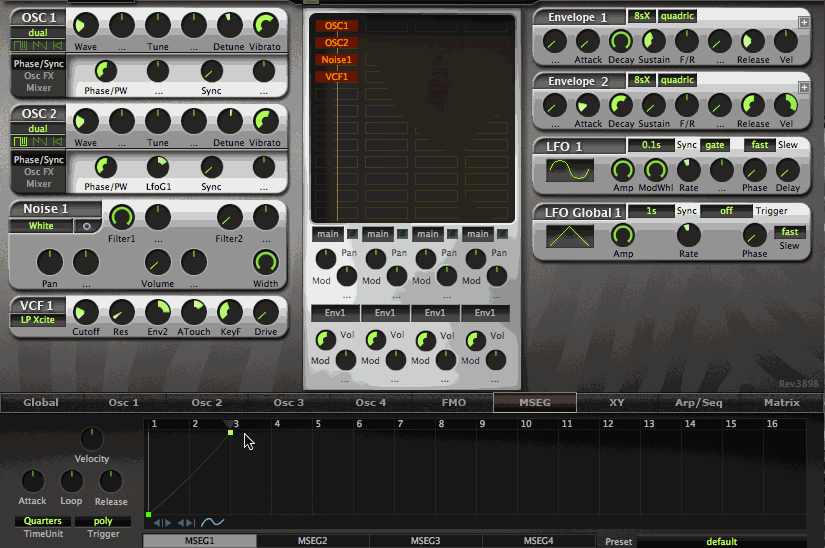The width and height of the screenshot is (825, 548).
Task: Select the MSEG start node at beat 1
Action: (148, 514)
